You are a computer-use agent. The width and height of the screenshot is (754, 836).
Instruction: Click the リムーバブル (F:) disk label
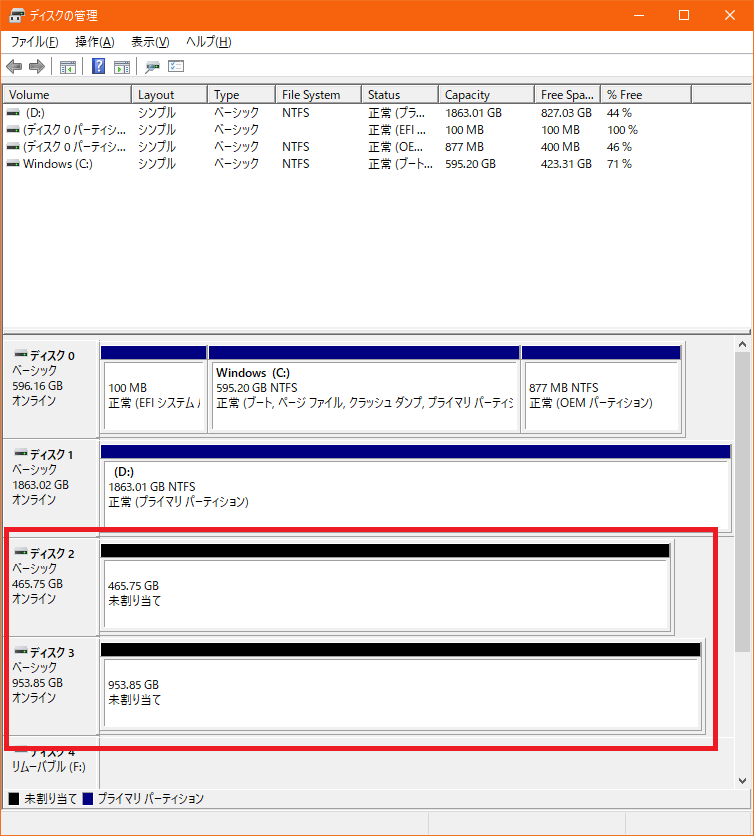point(49,767)
